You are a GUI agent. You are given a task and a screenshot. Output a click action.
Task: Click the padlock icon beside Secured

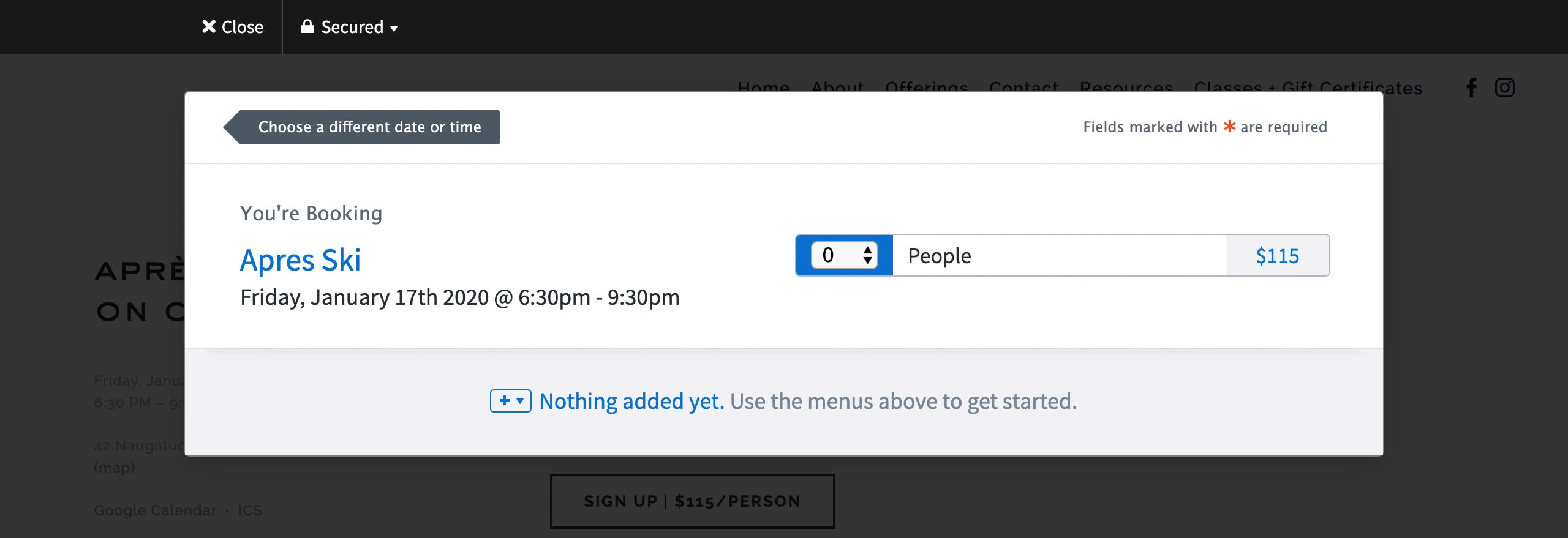[307, 26]
